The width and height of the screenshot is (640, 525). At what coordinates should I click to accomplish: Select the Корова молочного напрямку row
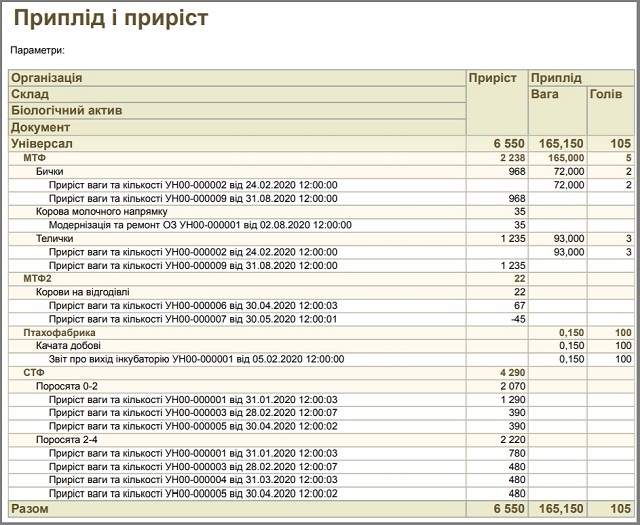pyautogui.click(x=322, y=212)
